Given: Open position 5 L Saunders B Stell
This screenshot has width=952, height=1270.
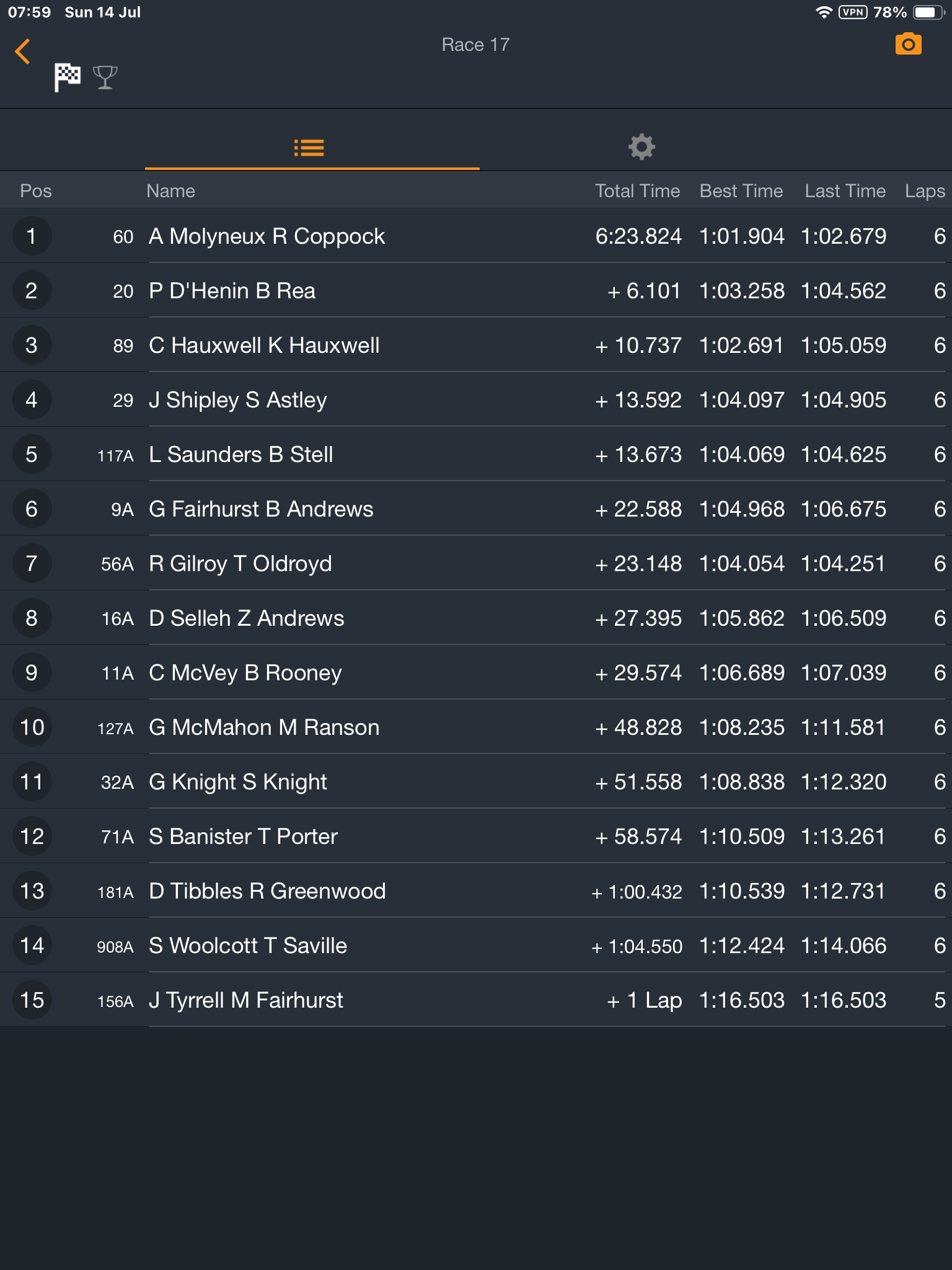Looking at the screenshot, I should (x=476, y=455).
